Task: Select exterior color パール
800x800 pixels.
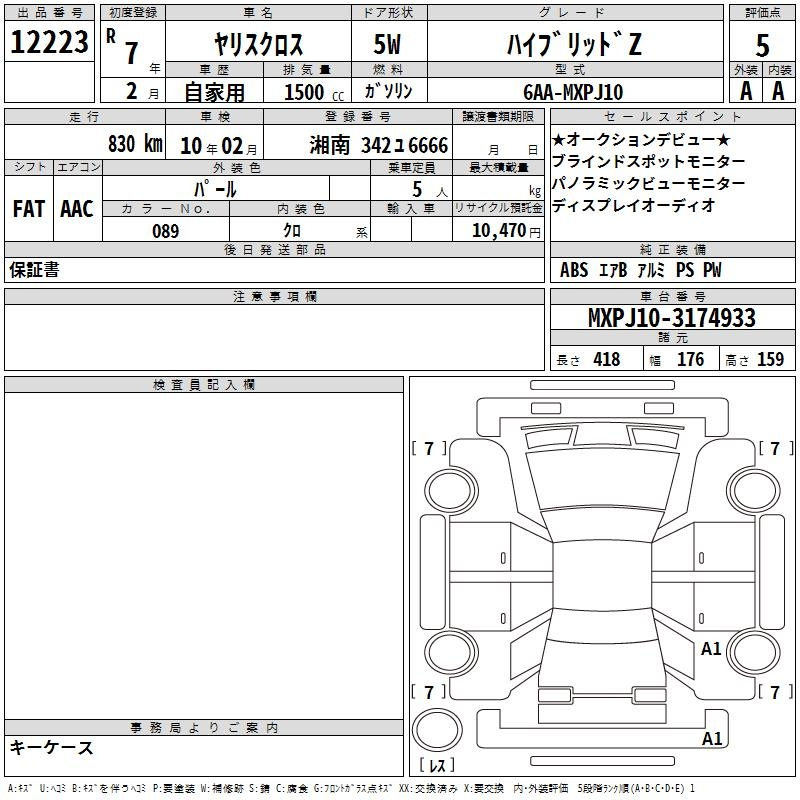Action: (x=215, y=189)
